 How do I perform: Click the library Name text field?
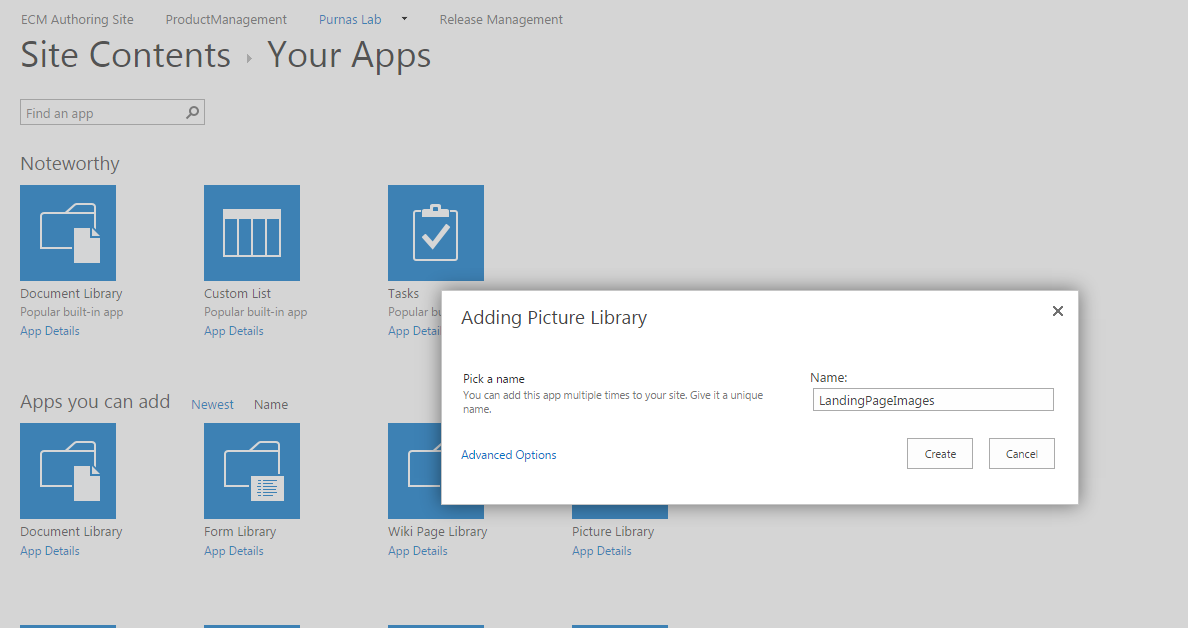coord(933,400)
